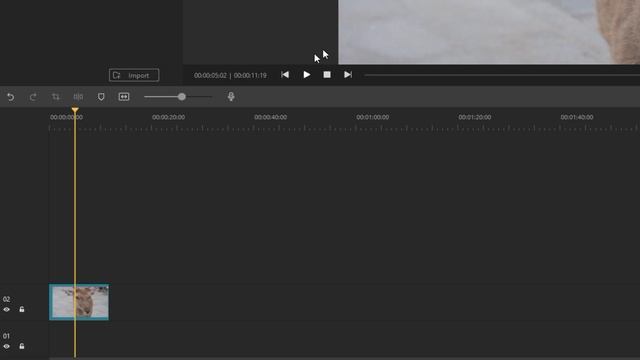Skip to next frame in preview
640x360 pixels.
(x=348, y=75)
